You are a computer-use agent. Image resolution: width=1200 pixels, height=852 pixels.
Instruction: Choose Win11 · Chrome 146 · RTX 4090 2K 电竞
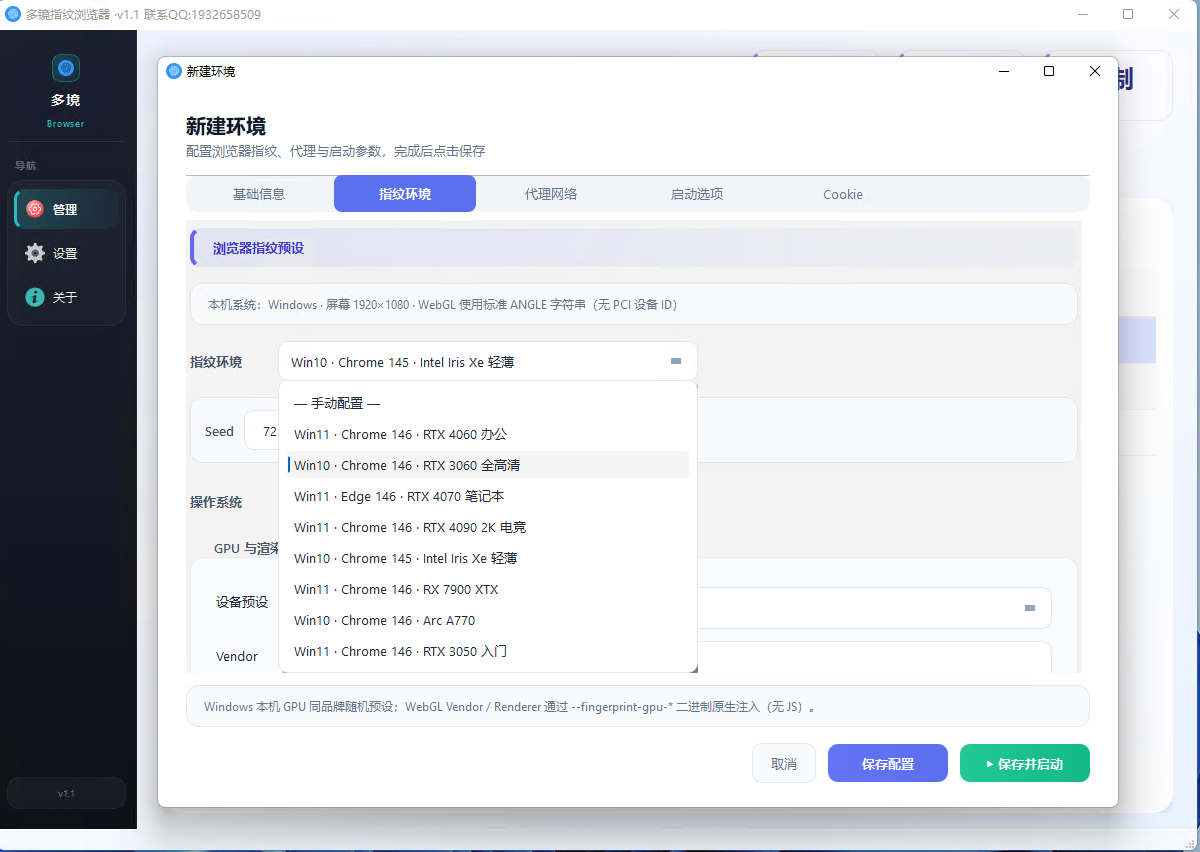[x=487, y=527]
